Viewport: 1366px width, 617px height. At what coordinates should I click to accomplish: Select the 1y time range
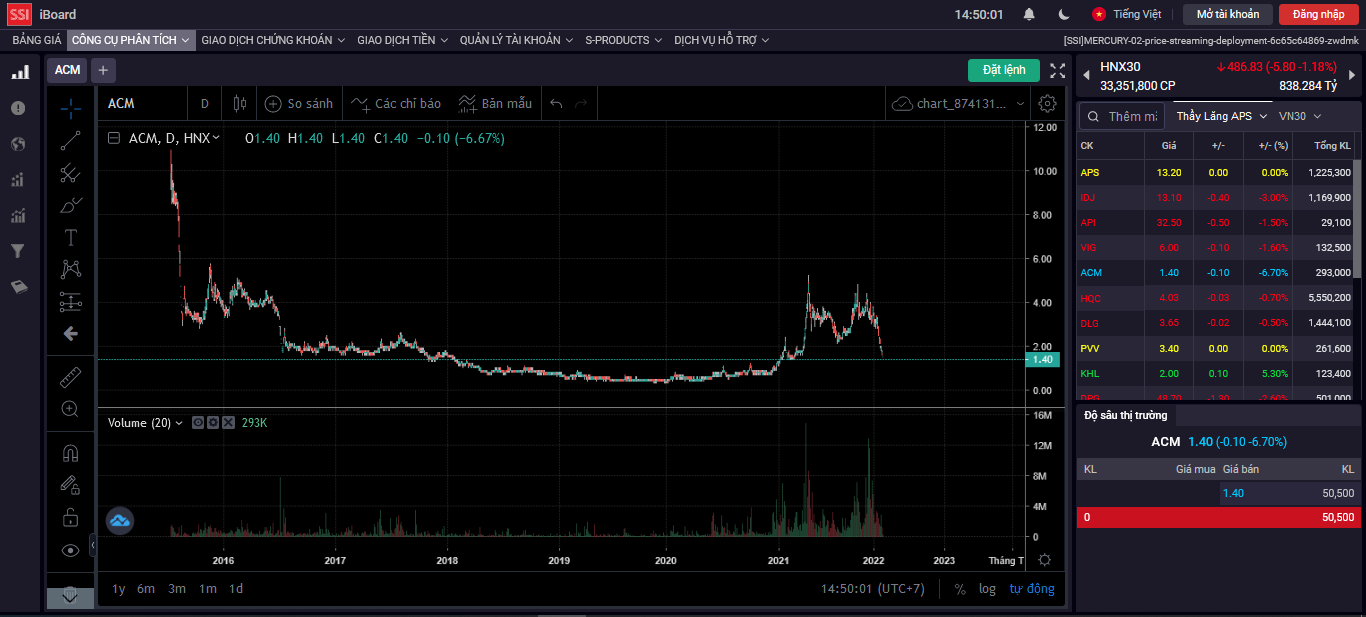(x=119, y=589)
